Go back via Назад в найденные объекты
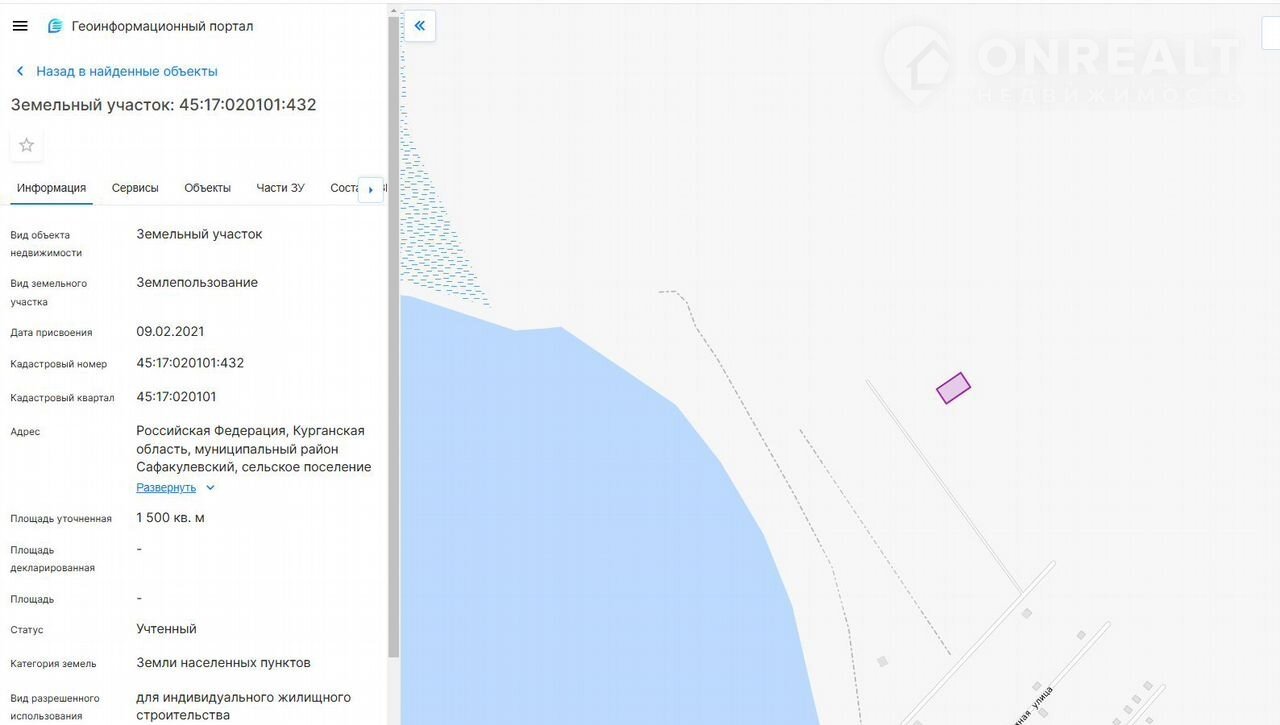 (126, 71)
